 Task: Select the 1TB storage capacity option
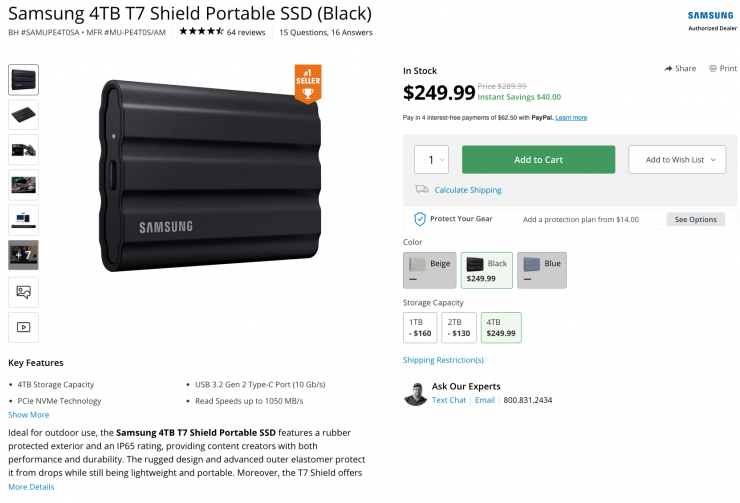[420, 327]
